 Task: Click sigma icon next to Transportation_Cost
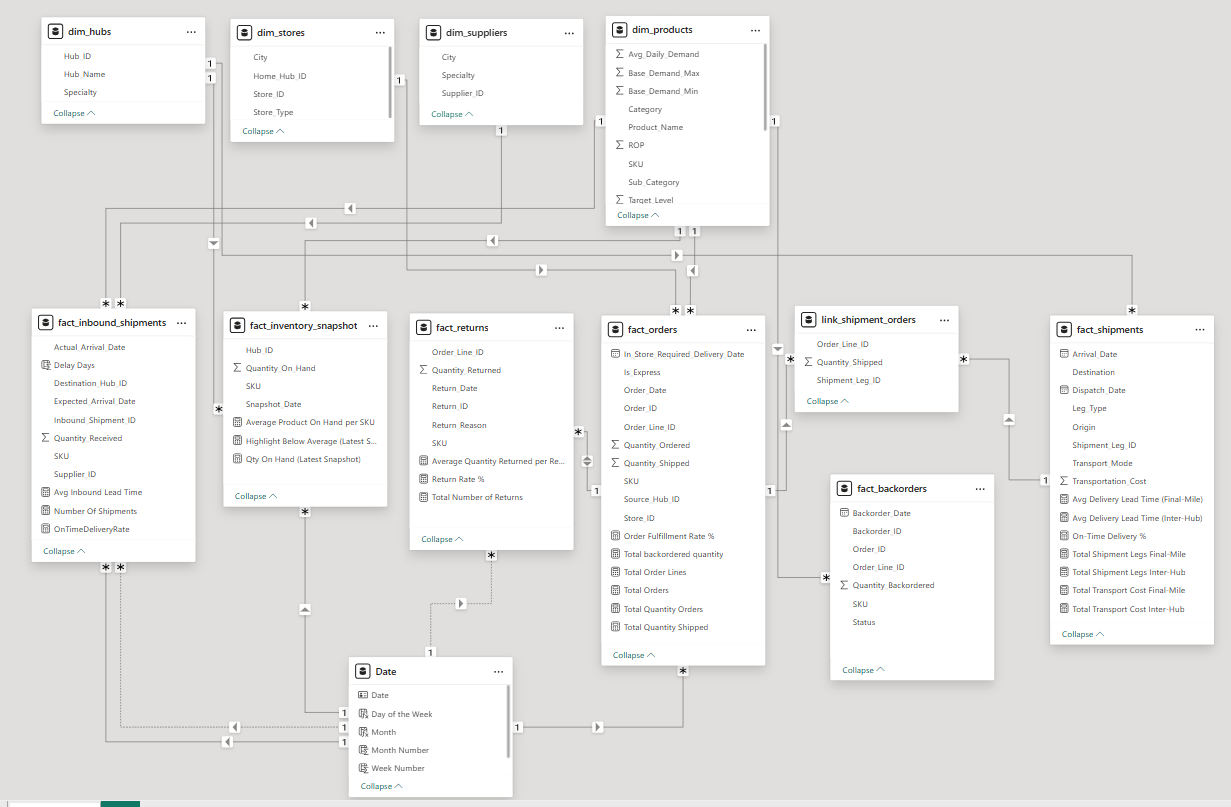click(1063, 481)
